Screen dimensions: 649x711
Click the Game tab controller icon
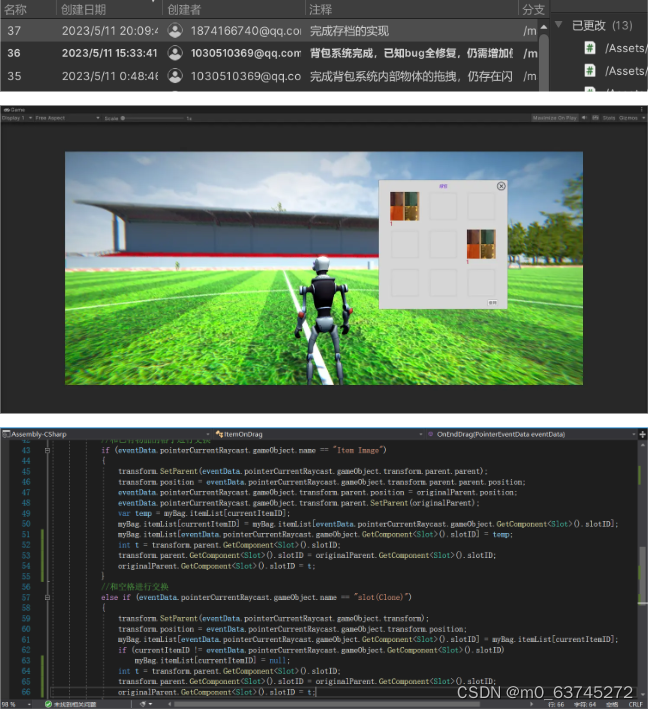[x=6, y=110]
